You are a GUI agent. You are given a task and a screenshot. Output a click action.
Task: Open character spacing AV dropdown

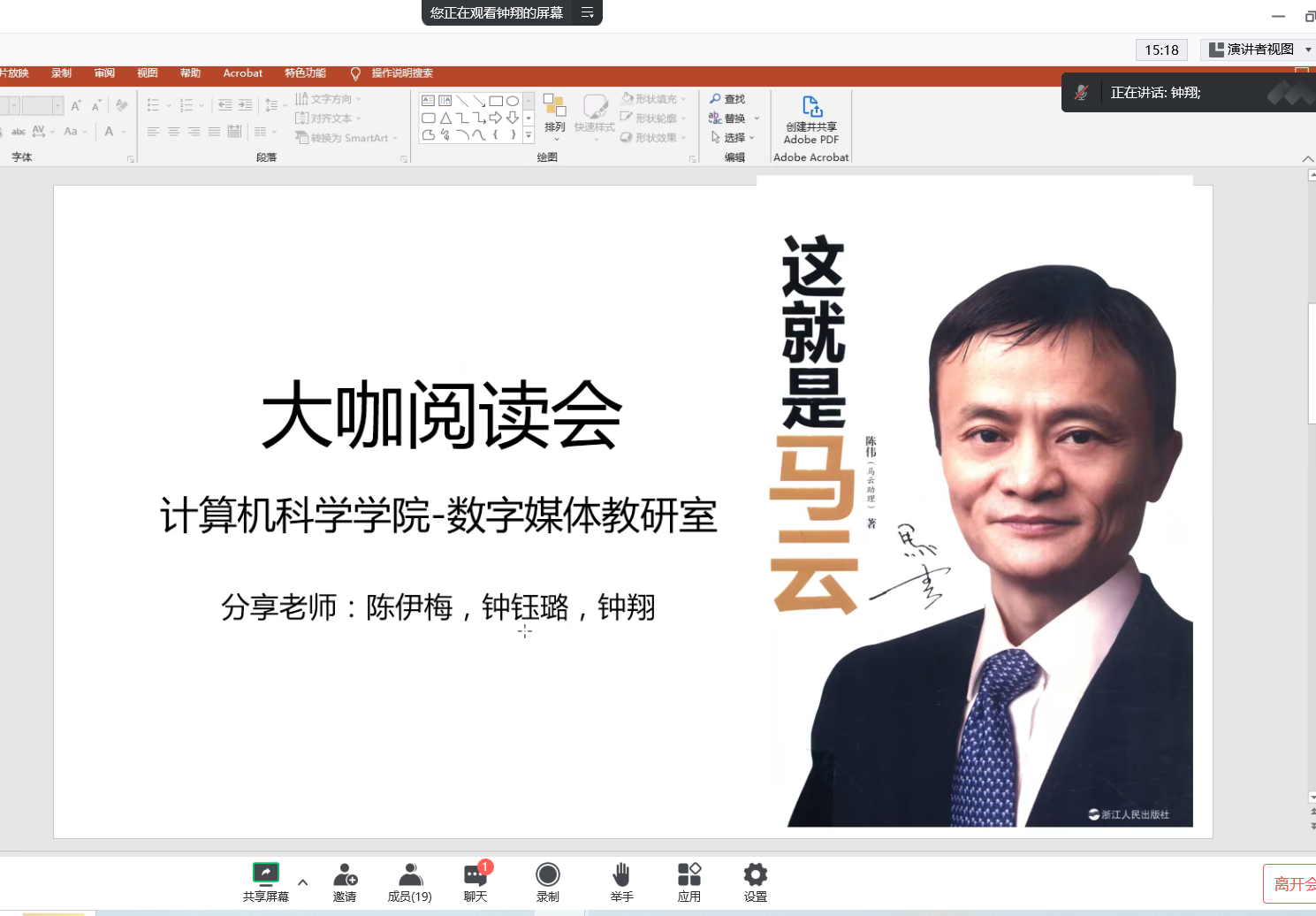pyautogui.click(x=43, y=132)
